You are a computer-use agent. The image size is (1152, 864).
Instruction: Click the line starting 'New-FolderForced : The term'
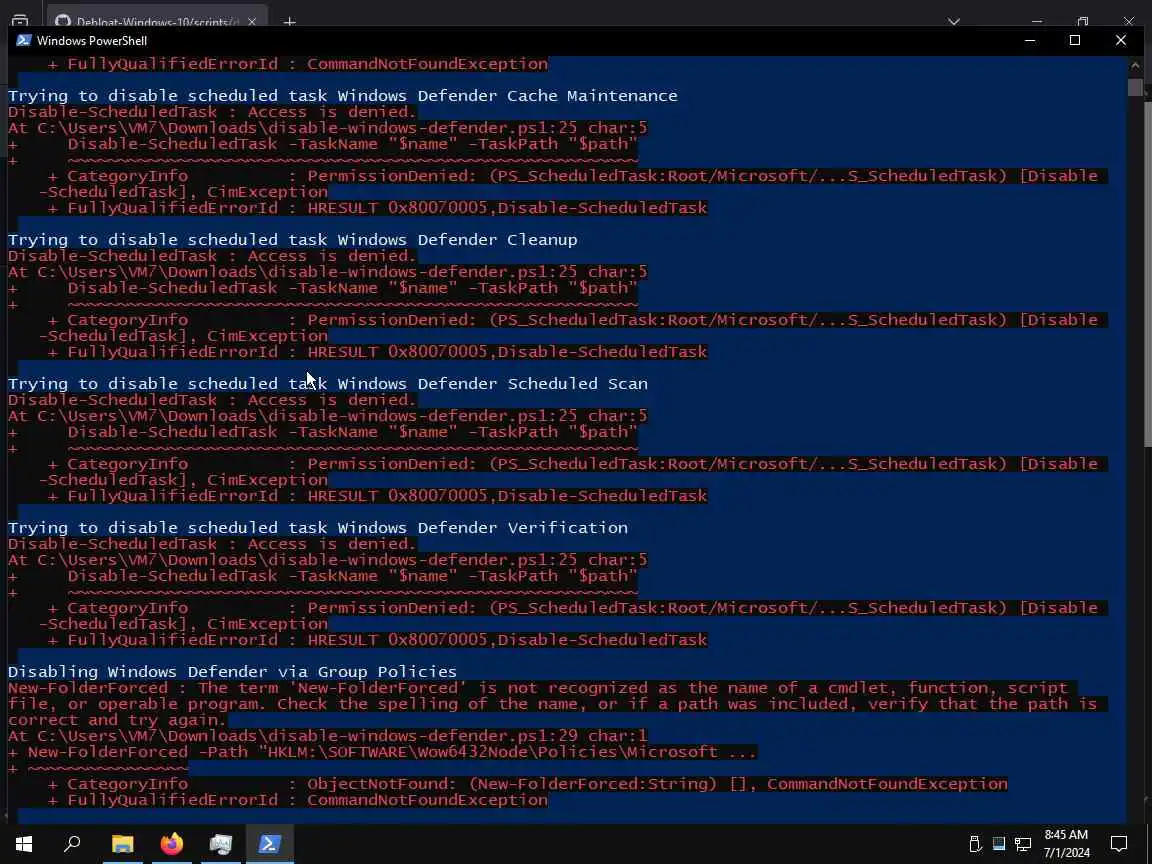(x=538, y=688)
